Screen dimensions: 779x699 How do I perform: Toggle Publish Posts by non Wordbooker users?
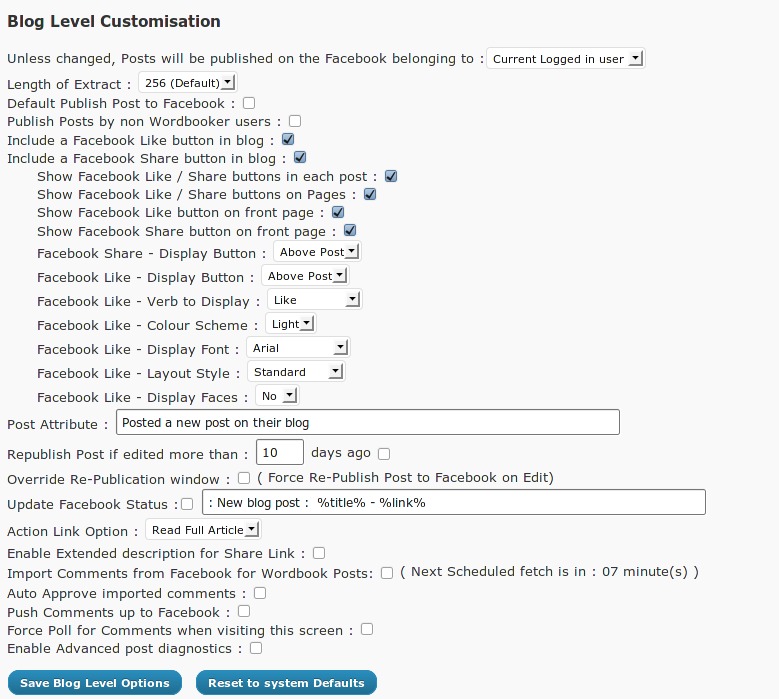click(x=295, y=121)
